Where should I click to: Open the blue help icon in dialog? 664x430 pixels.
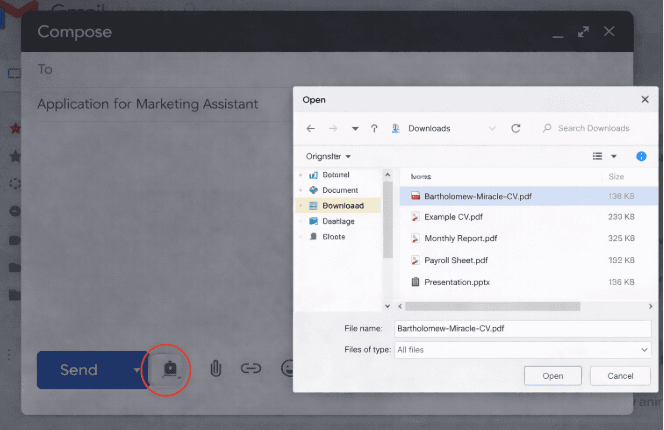641,156
